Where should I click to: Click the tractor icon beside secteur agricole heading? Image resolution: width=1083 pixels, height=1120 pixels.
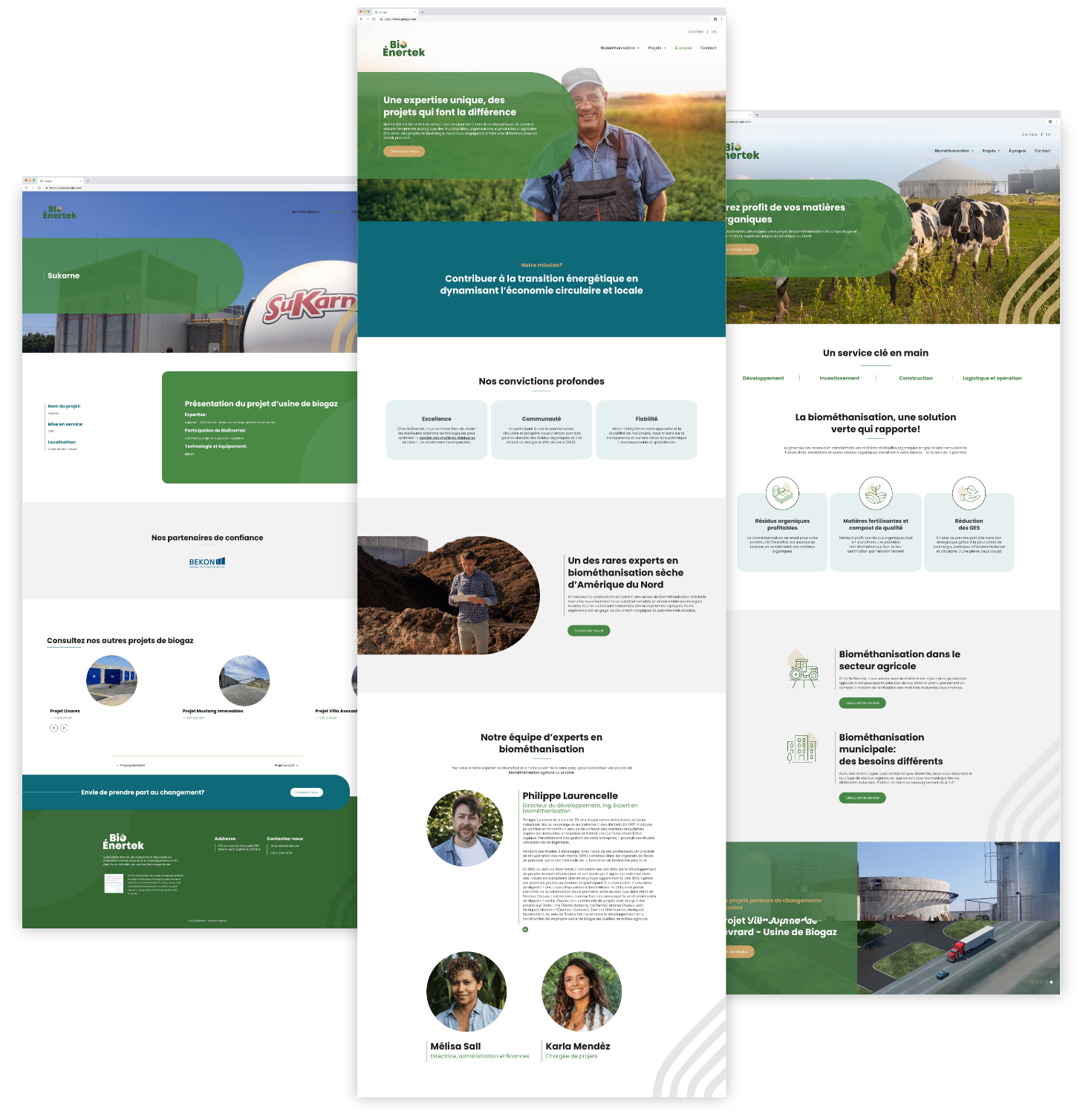pos(802,668)
